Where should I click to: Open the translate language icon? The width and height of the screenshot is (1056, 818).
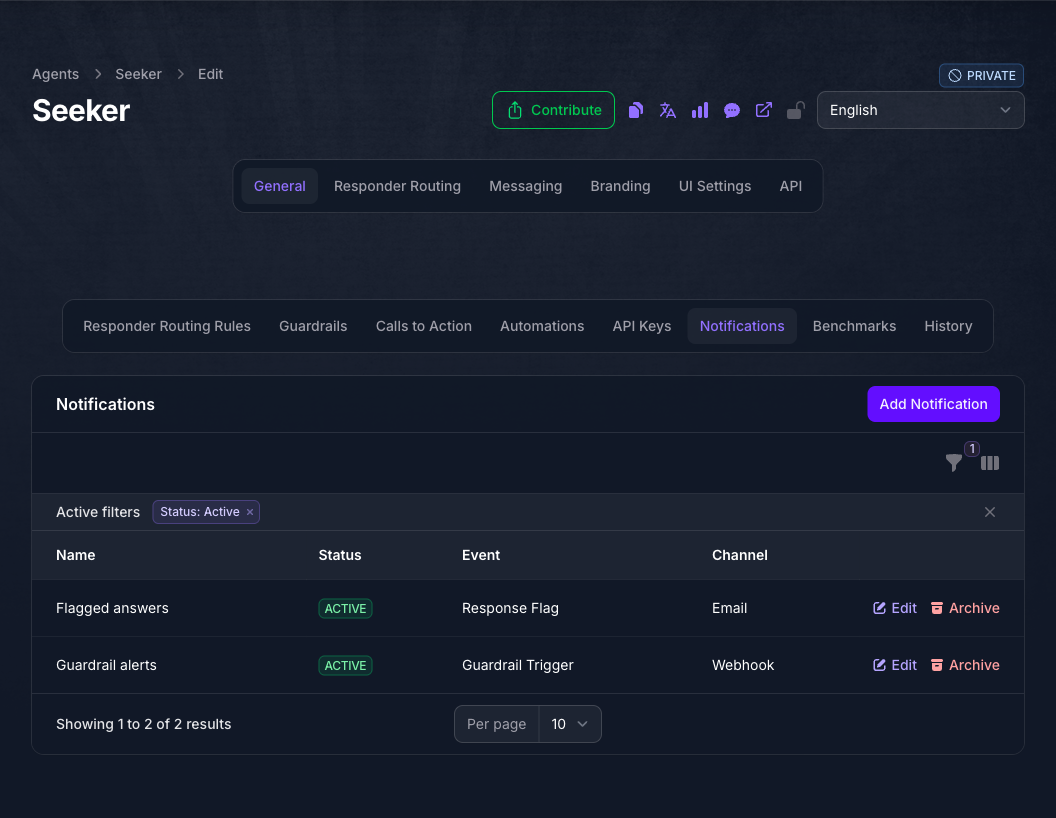pyautogui.click(x=667, y=110)
